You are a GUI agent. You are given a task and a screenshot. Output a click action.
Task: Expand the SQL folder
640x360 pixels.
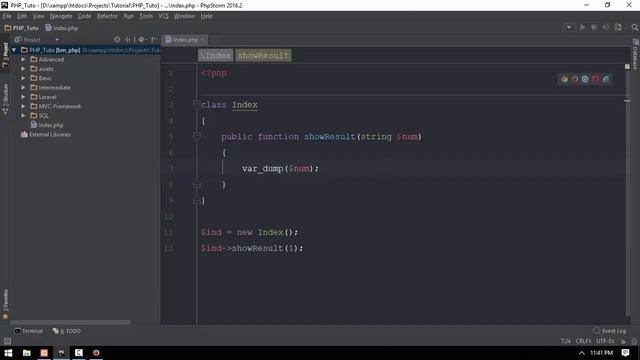(x=23, y=116)
